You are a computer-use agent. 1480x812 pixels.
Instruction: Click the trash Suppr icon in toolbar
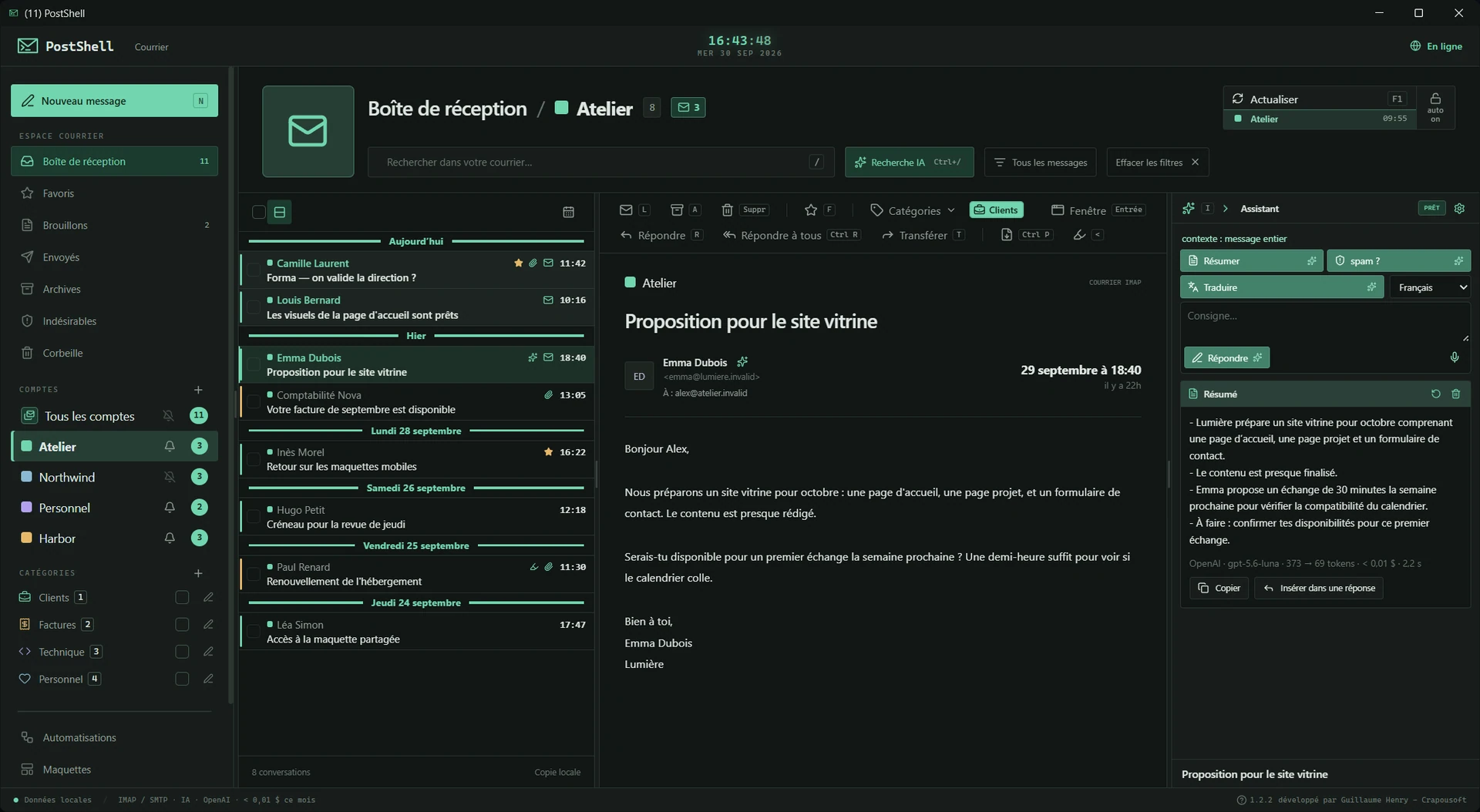[x=727, y=210]
